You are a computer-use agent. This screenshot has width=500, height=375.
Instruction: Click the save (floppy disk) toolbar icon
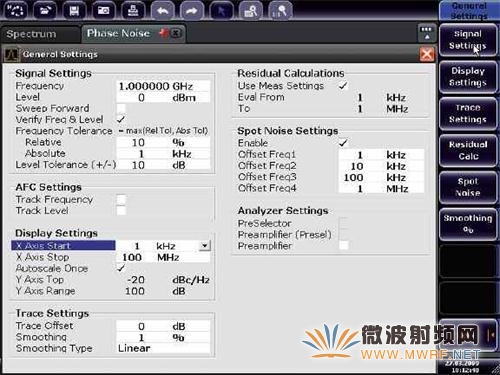tap(74, 10)
